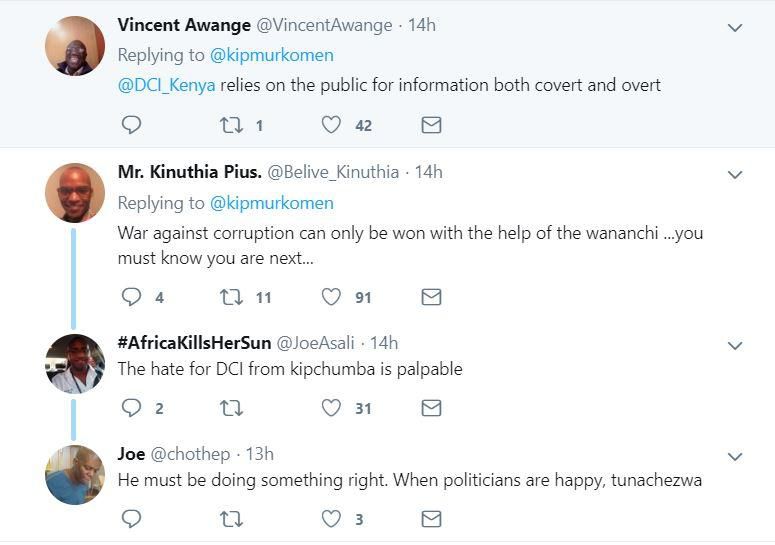Retweet Joe @chothep's tweet

231,519
